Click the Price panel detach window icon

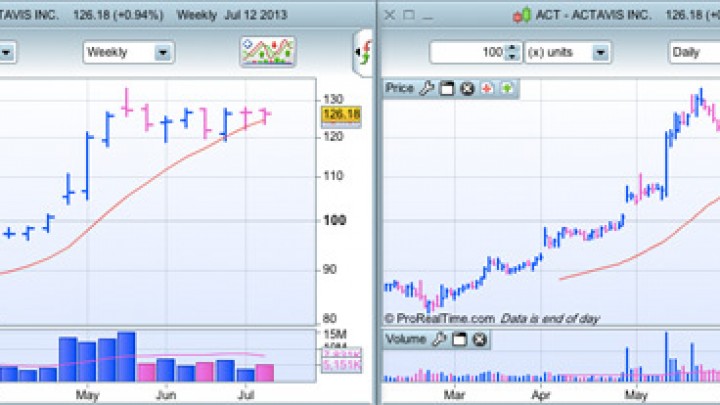coord(447,88)
